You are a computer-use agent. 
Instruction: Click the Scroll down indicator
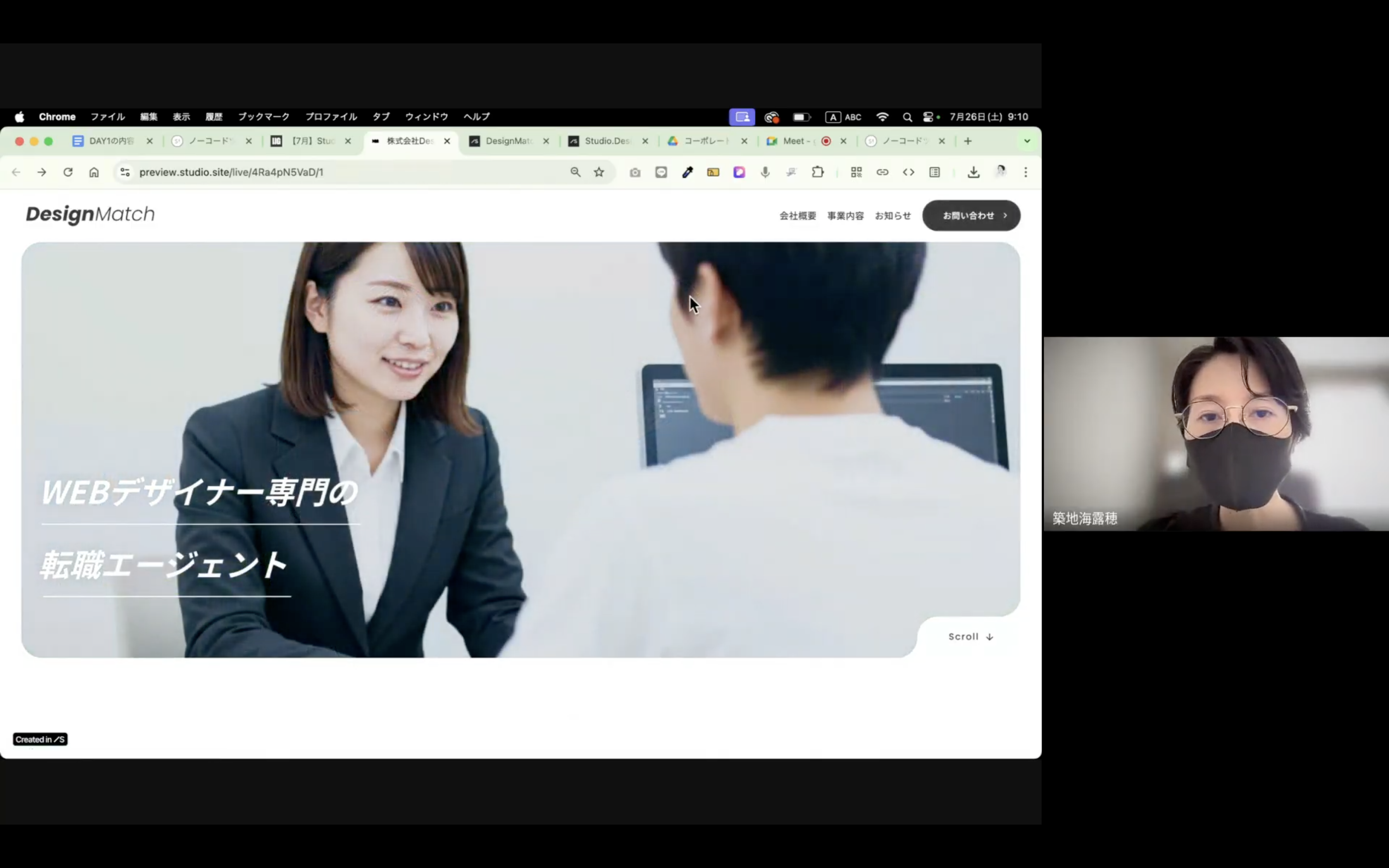970,637
